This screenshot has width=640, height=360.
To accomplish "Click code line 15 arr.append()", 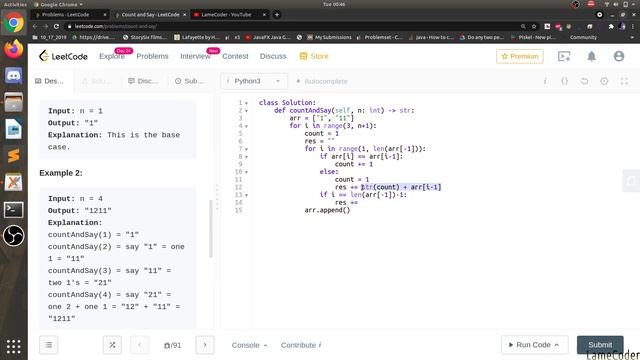I will [327, 211].
